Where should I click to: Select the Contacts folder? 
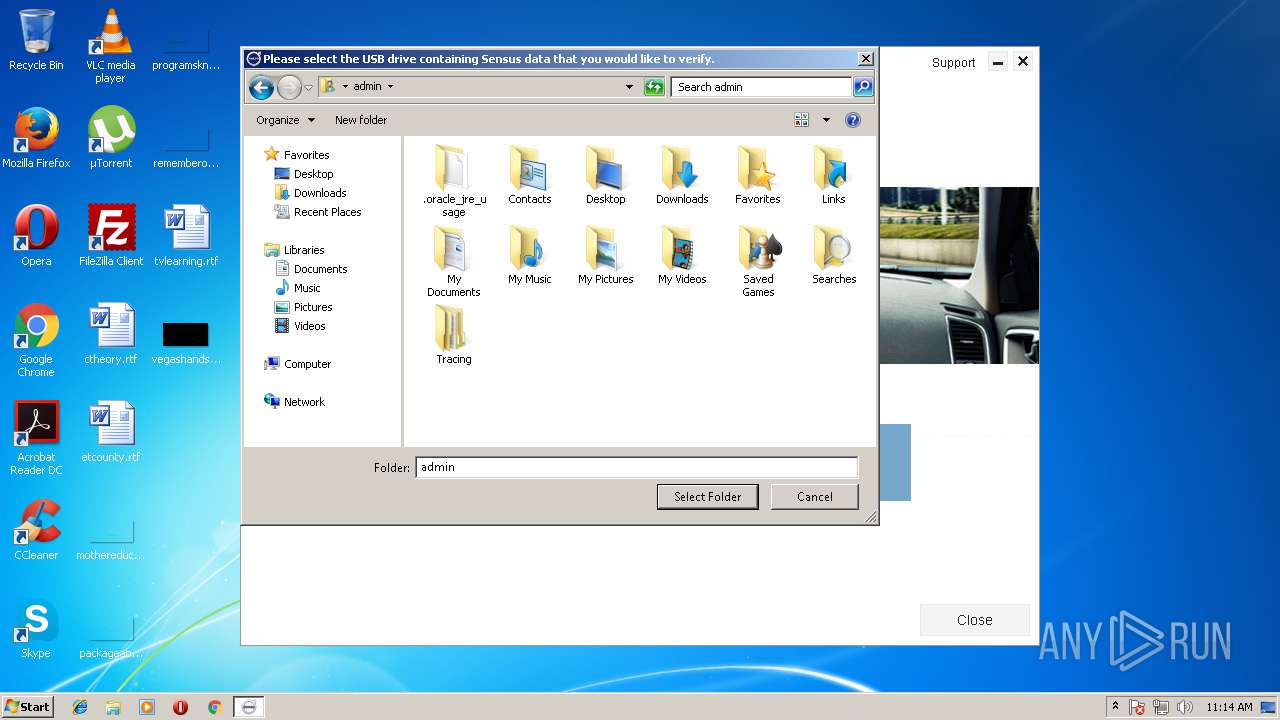point(530,175)
